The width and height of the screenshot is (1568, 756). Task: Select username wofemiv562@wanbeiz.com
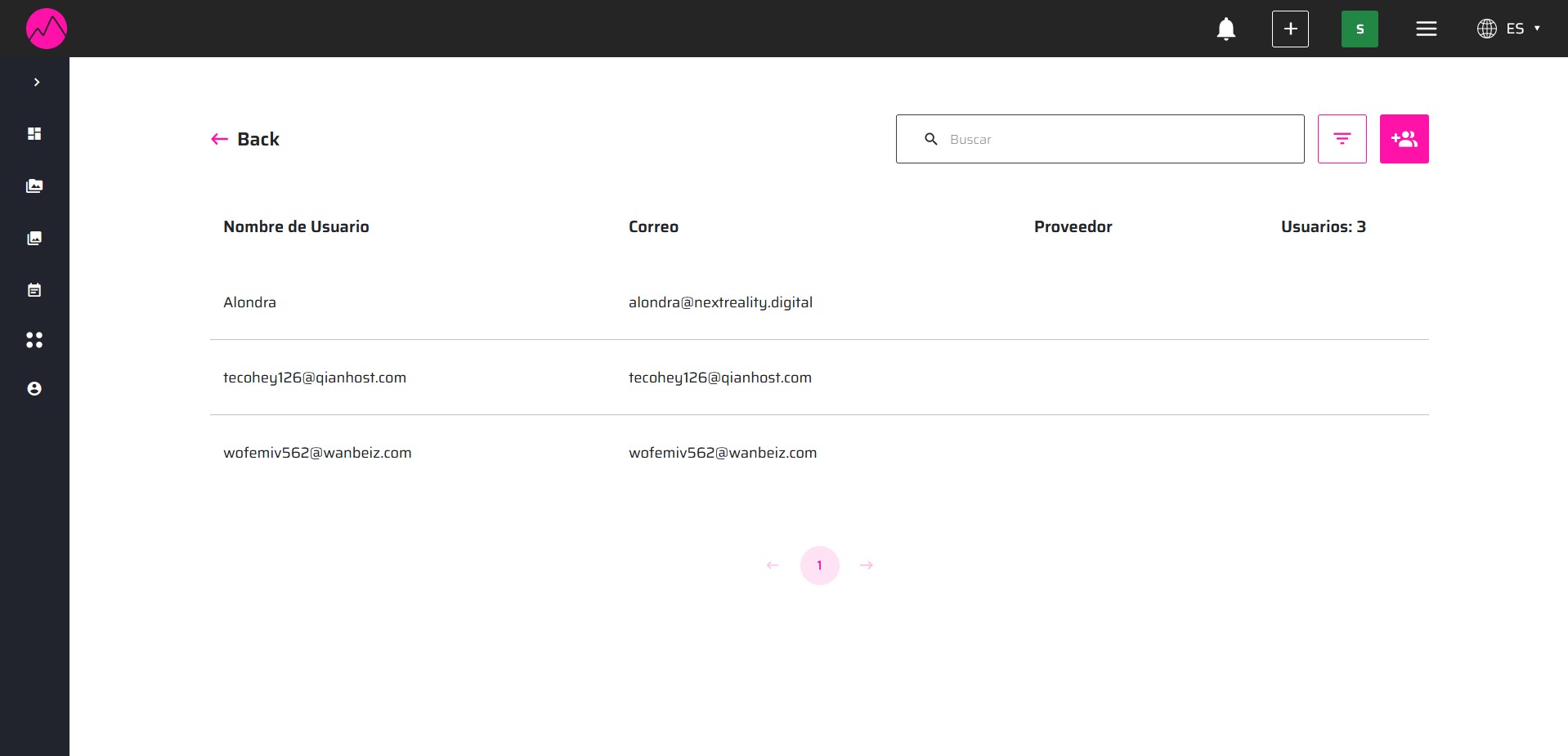coord(317,453)
